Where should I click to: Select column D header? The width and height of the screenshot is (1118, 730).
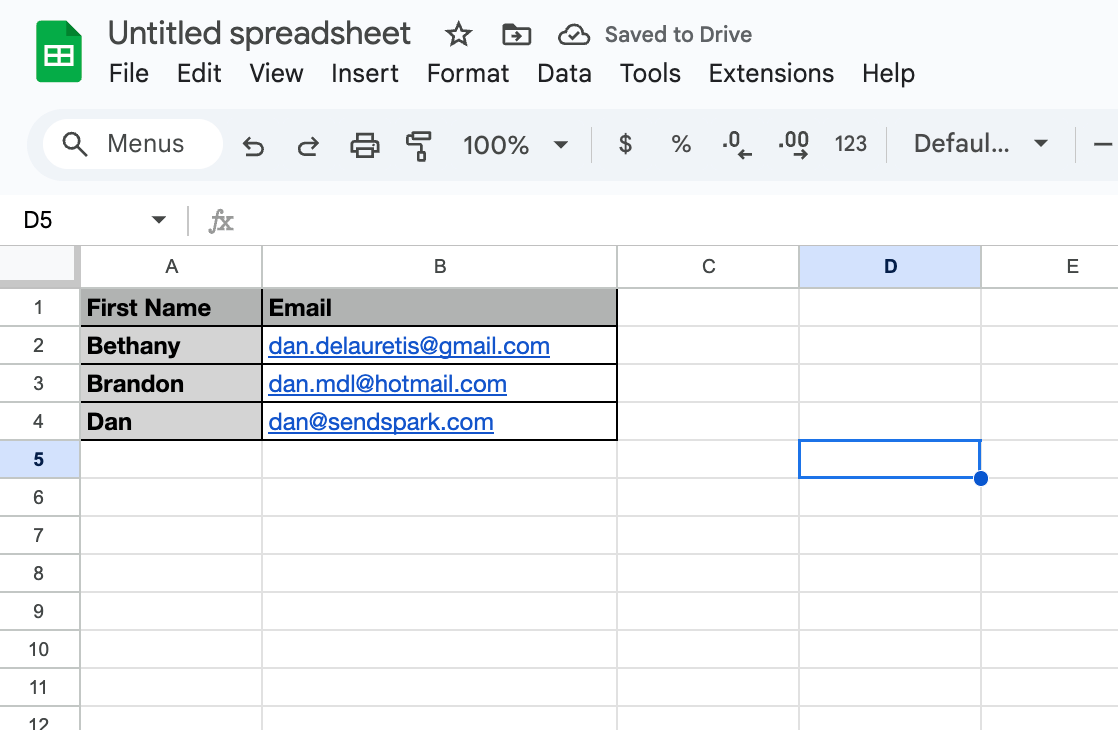[x=890, y=267]
